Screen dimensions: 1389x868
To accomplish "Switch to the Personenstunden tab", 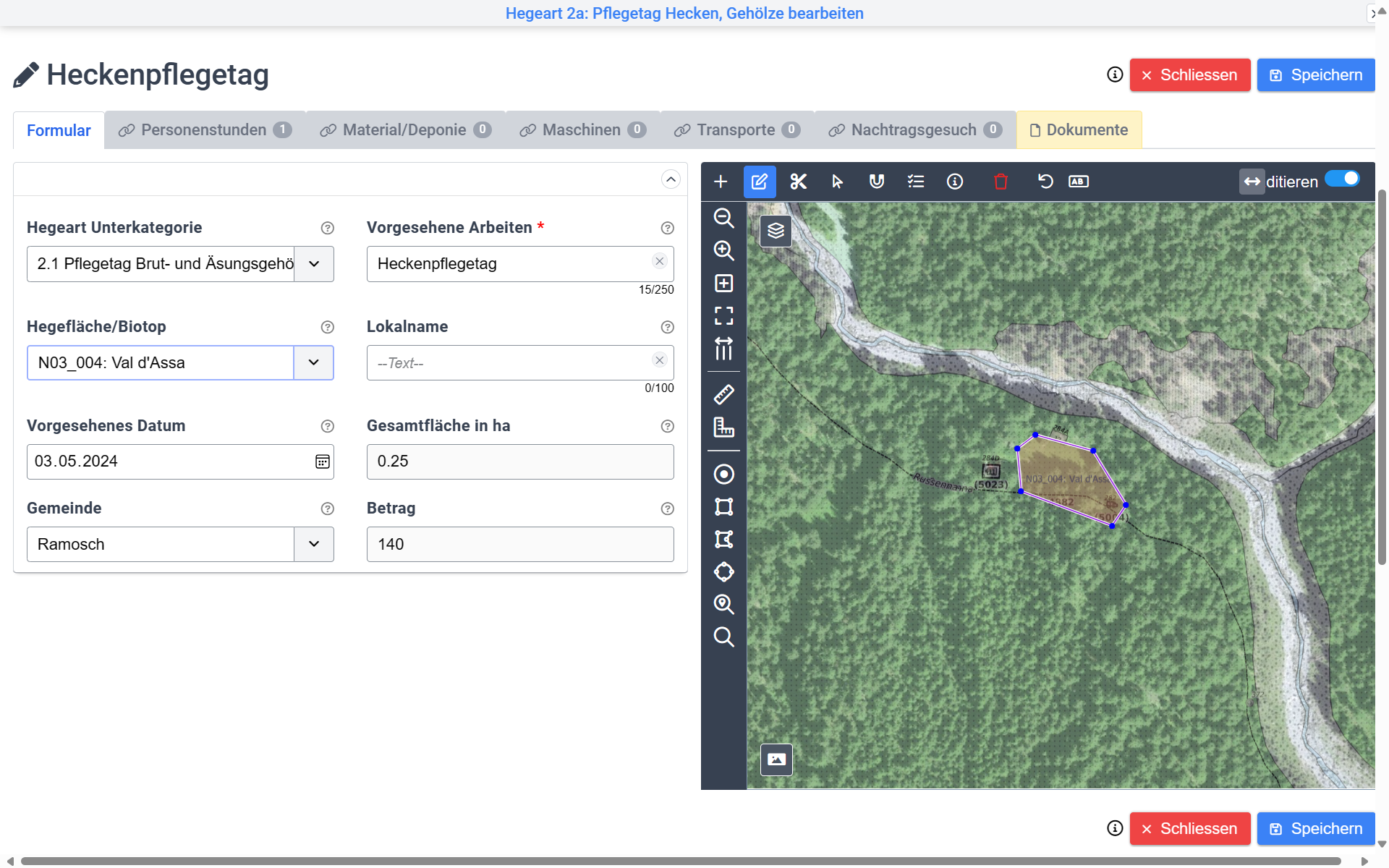I will point(205,130).
